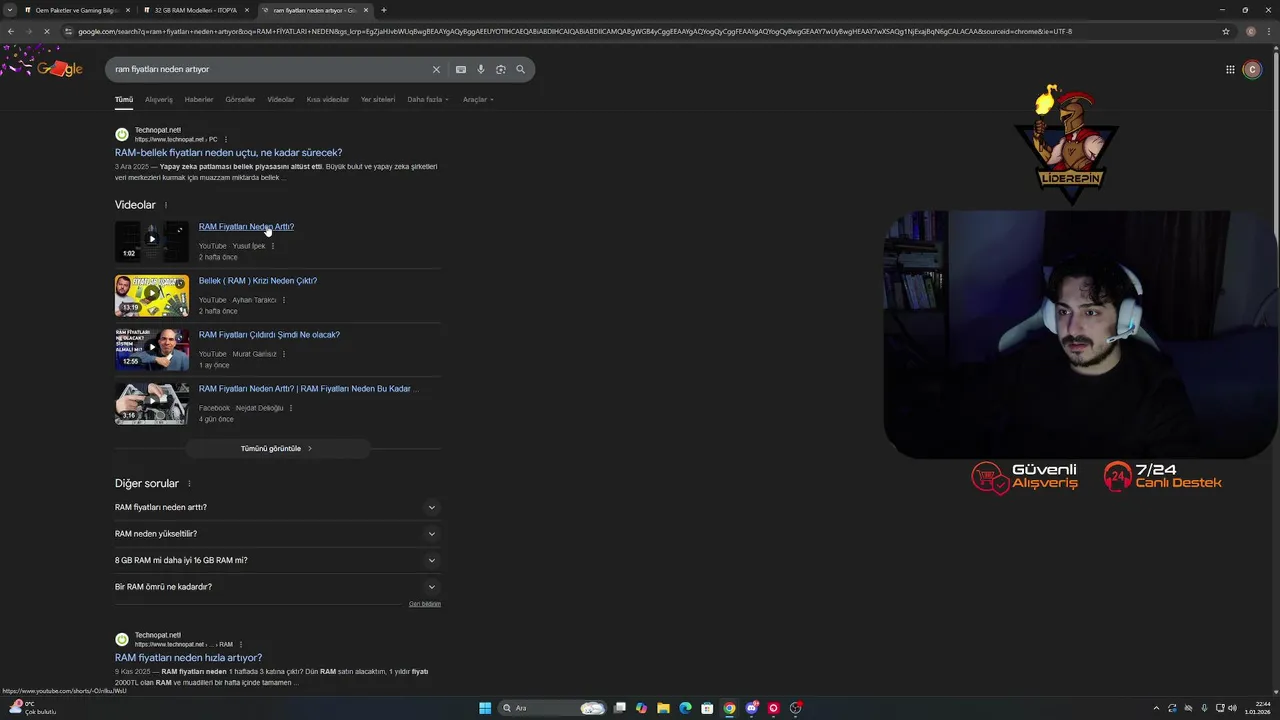Go to the Google logo homepage
Image resolution: width=1280 pixels, height=720 pixels.
59,69
